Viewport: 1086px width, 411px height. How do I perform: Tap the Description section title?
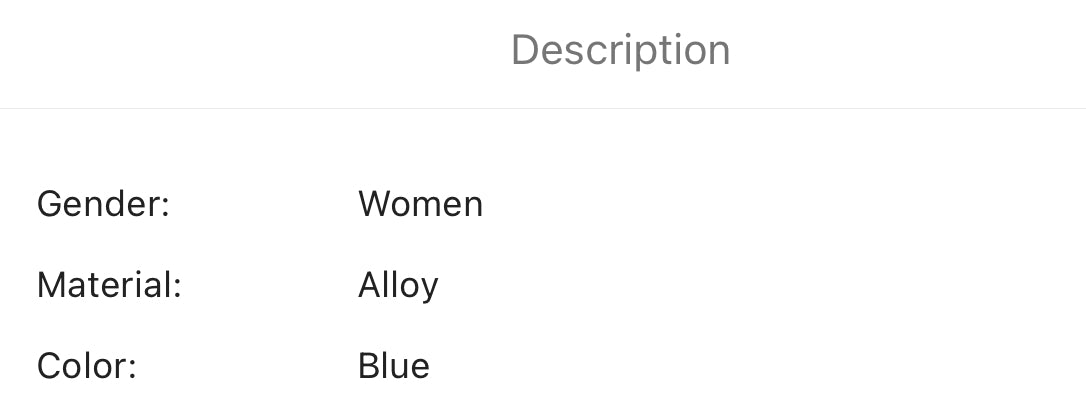[620, 50]
